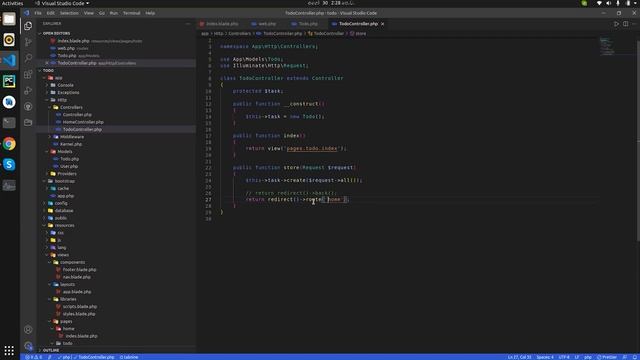
Task: Open nav.blade.php in components folder
Action: [77, 277]
